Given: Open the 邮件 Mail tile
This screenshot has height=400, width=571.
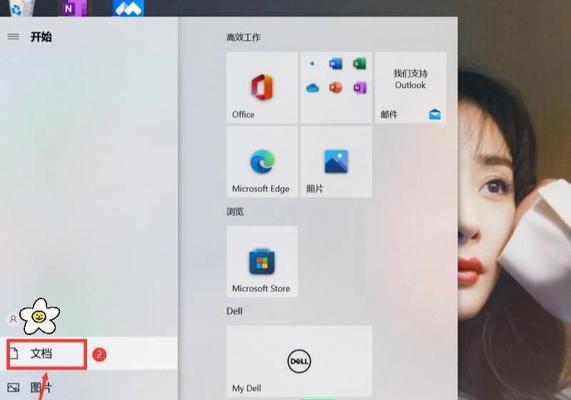Looking at the screenshot, I should click(410, 87).
